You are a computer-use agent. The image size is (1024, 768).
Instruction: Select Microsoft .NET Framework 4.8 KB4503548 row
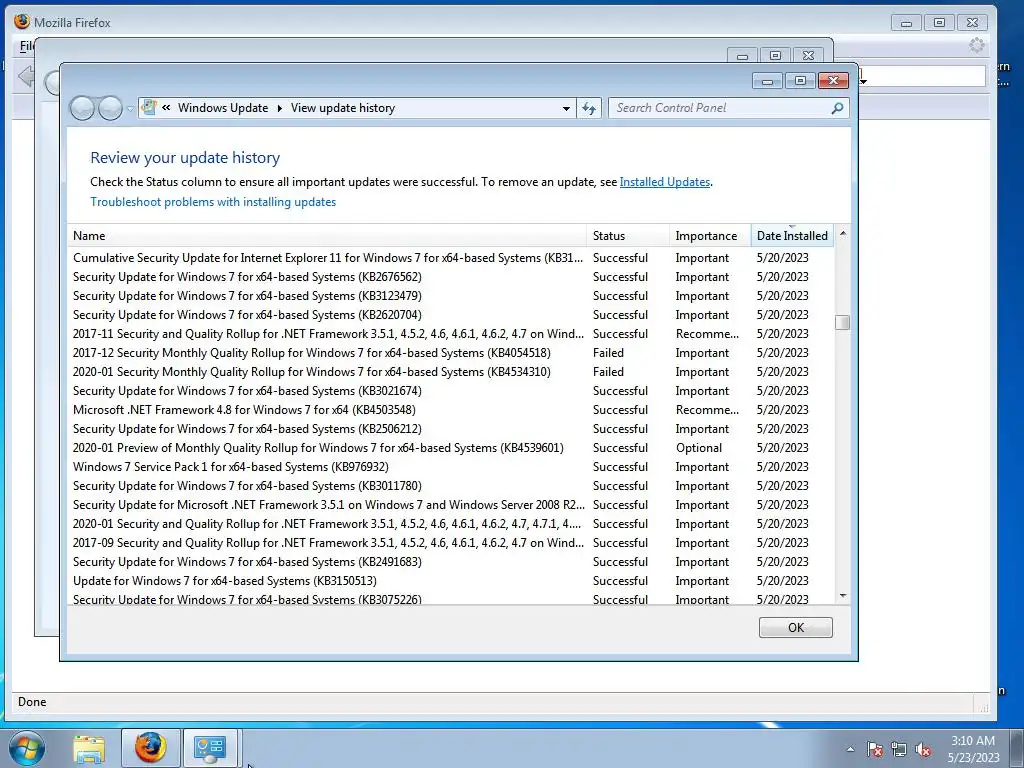(451, 409)
